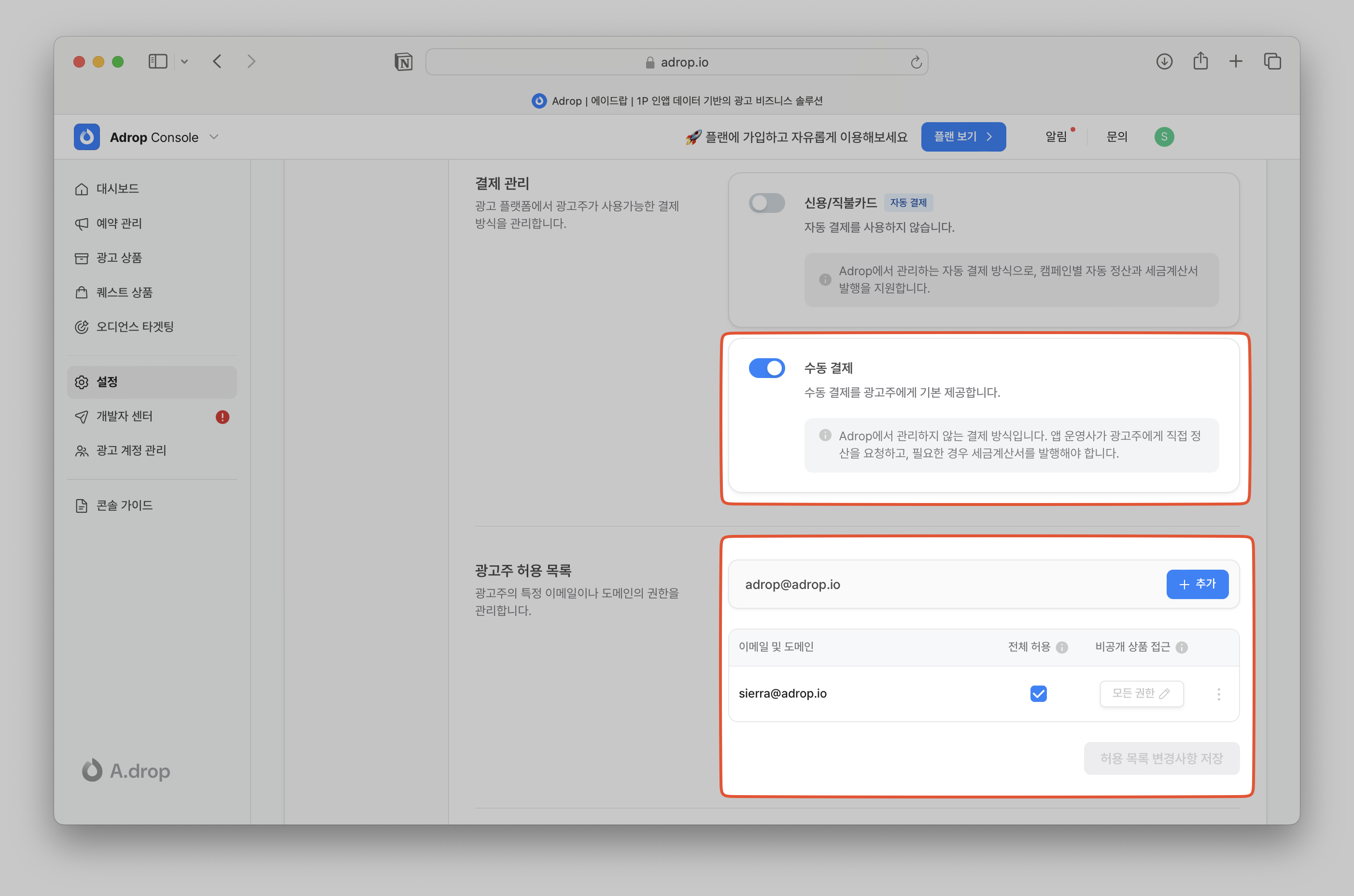Image resolution: width=1354 pixels, height=896 pixels.
Task: Uncheck 전체 허용 for sierra@adrop.io
Action: click(x=1038, y=694)
